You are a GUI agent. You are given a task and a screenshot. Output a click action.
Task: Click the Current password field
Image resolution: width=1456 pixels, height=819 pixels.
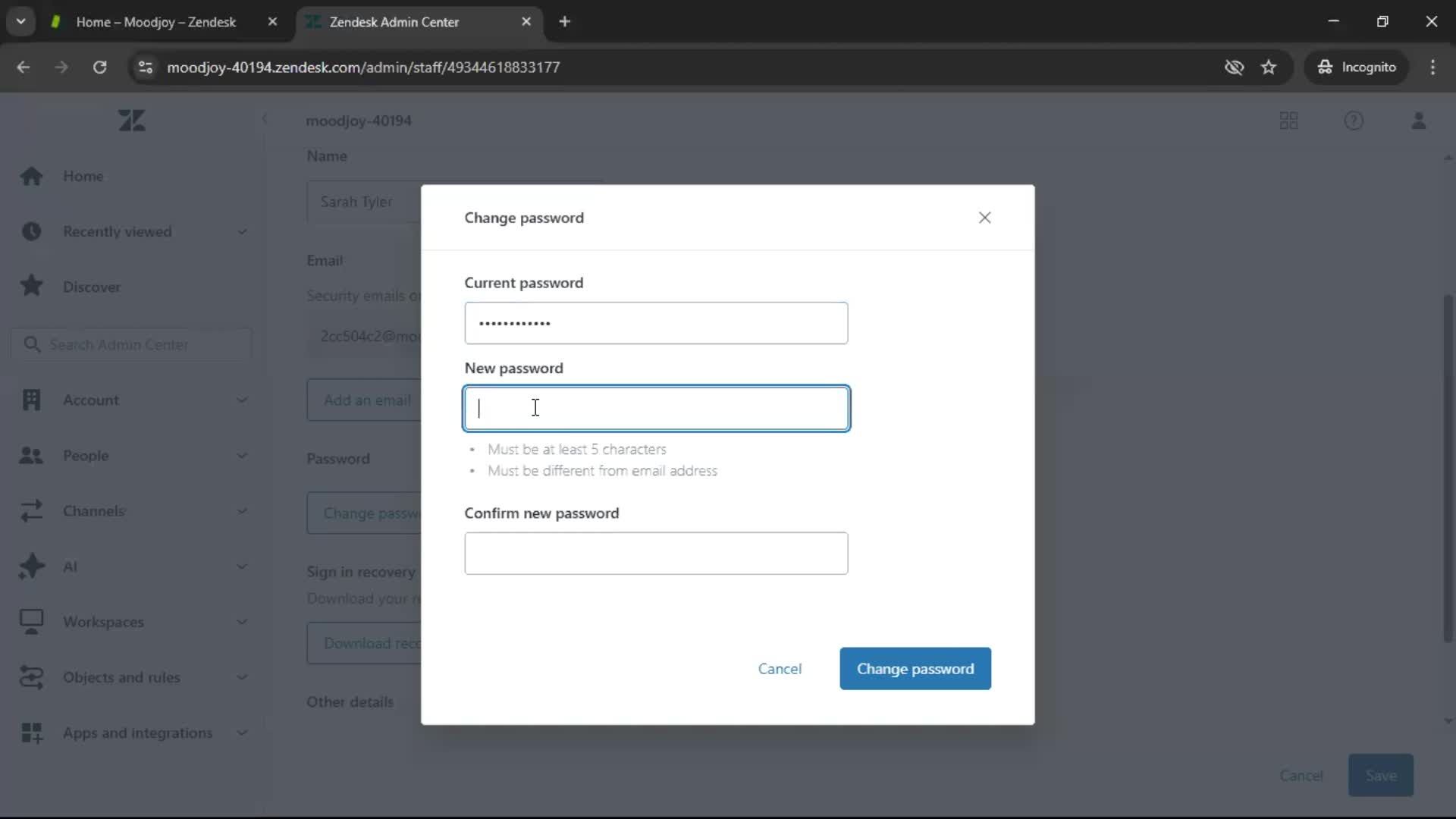656,323
